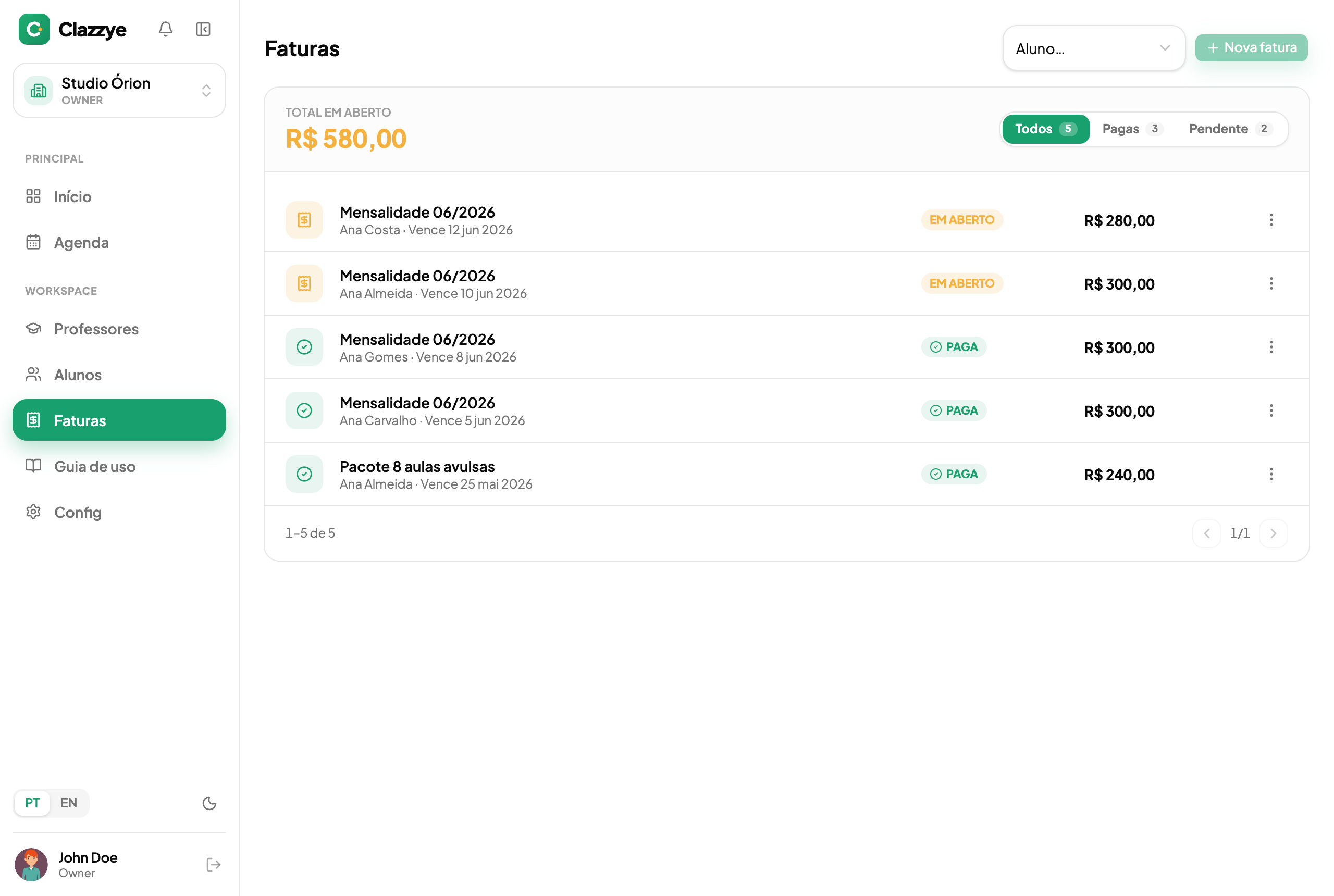
Task: Click the Faturas page heading
Action: [x=302, y=48]
